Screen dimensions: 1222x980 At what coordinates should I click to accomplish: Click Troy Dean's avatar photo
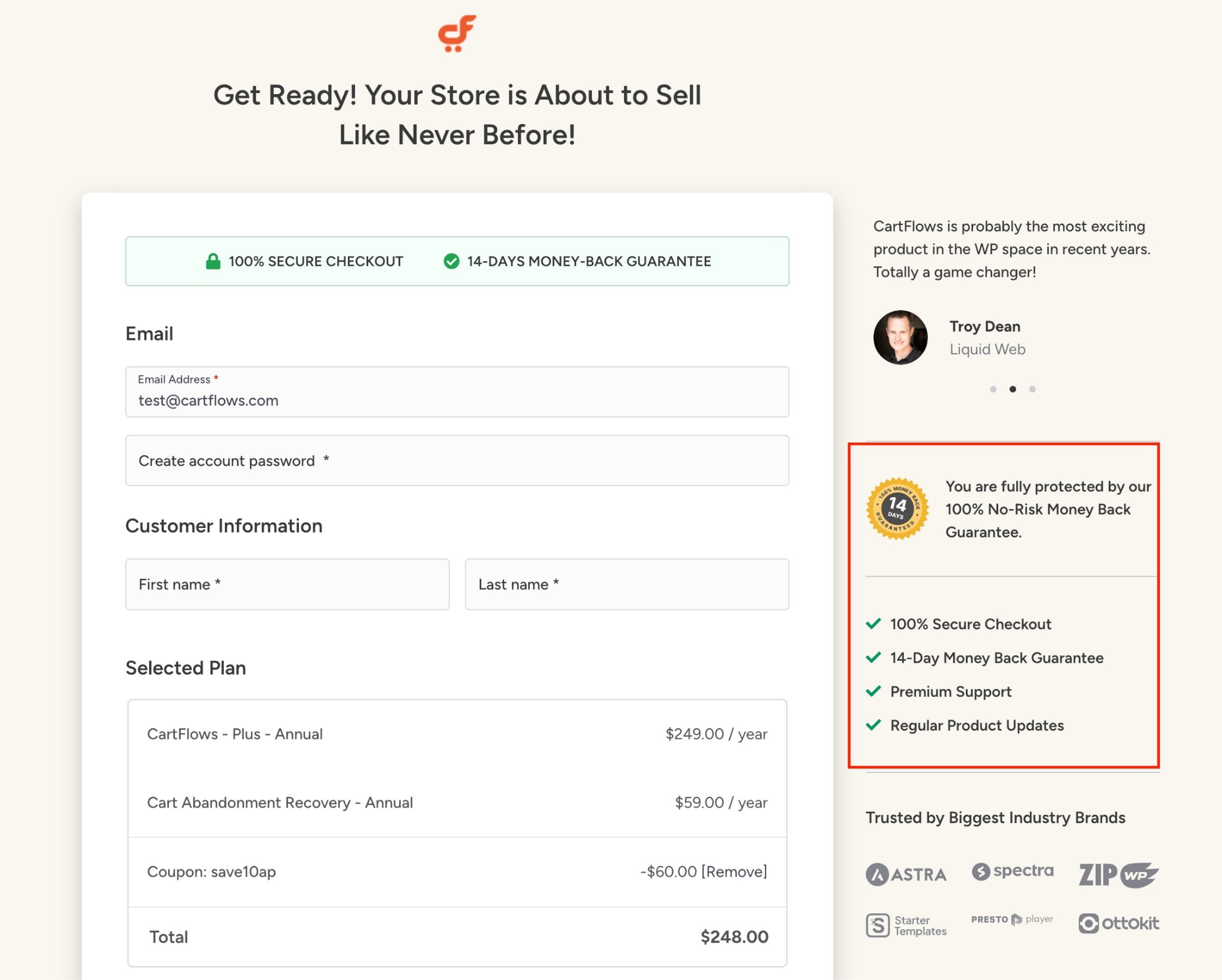(x=900, y=338)
